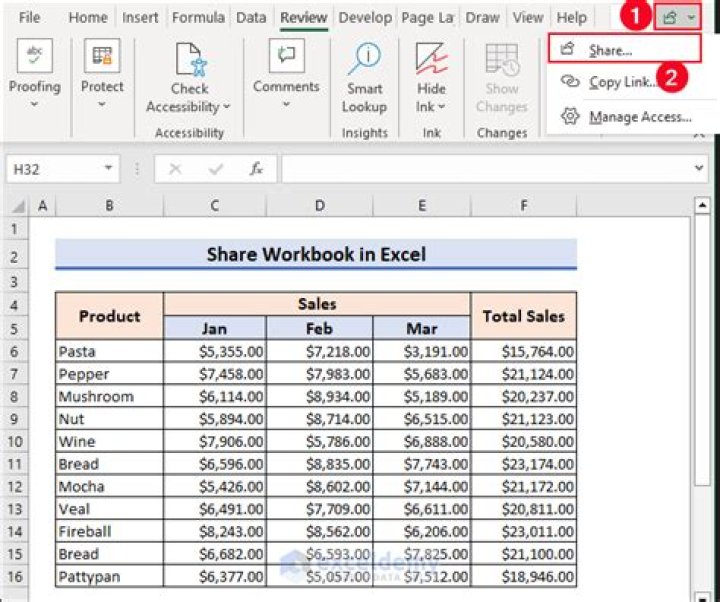Click the Select All corner triangle
This screenshot has width=720, height=602.
[x=17, y=207]
